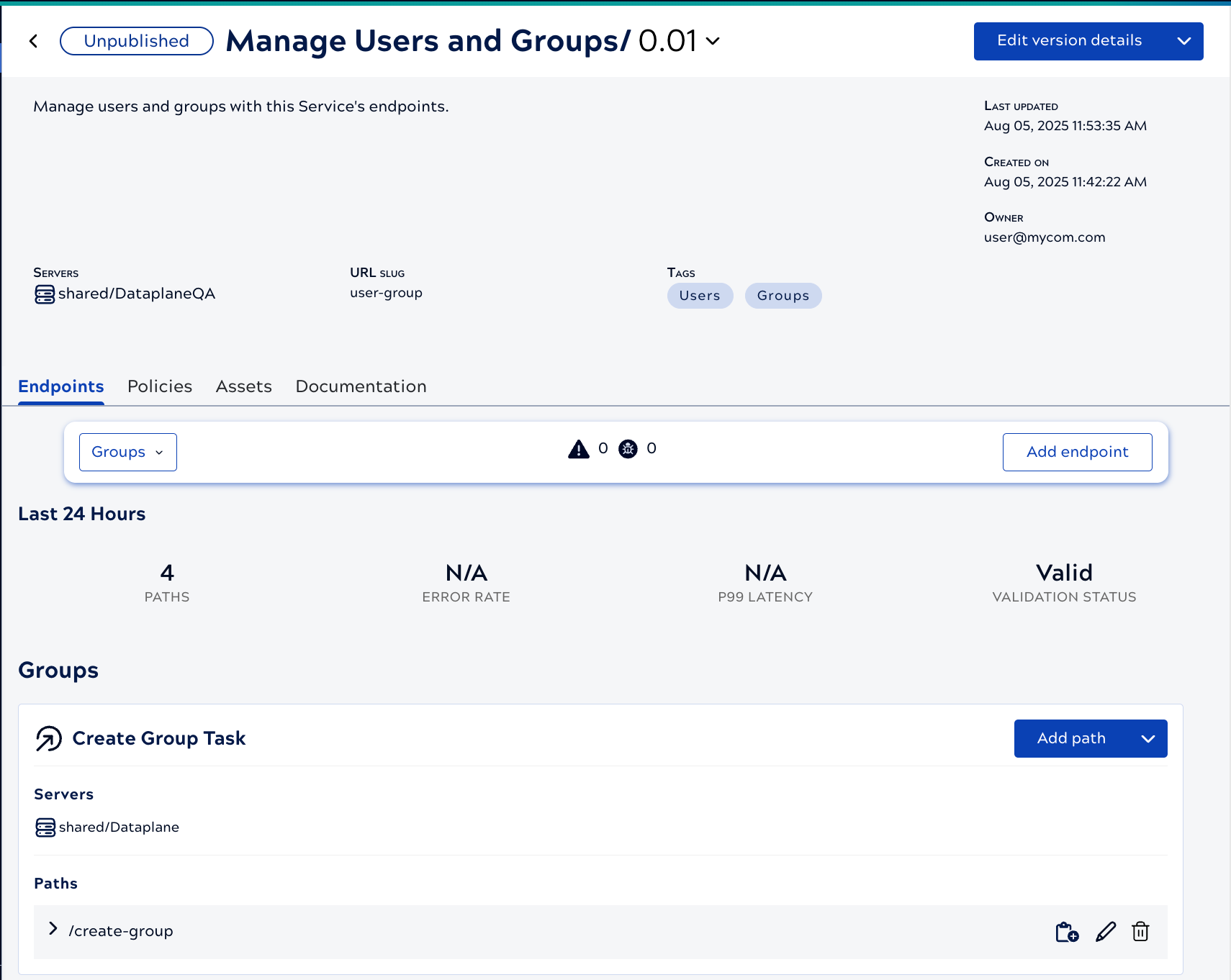1231x980 pixels.
Task: Click the bug issues icon
Action: pos(628,450)
